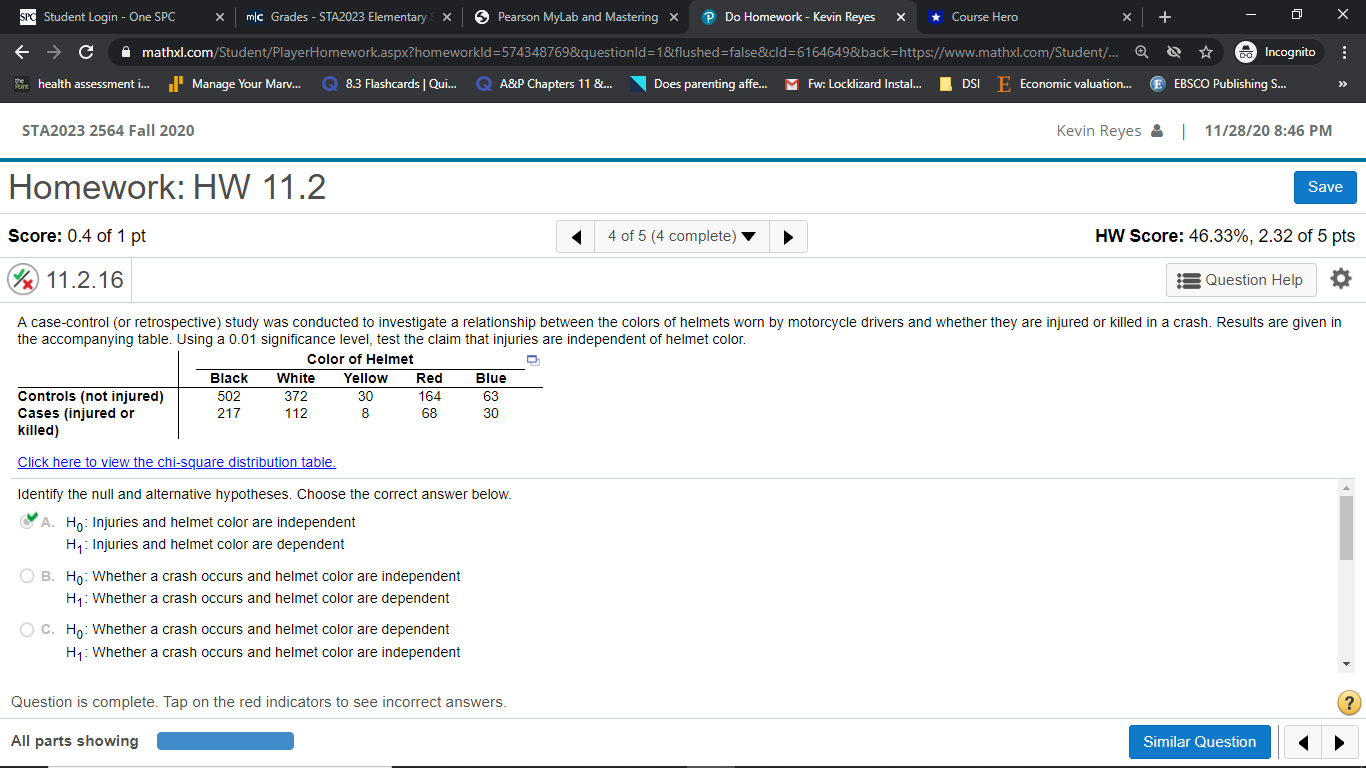Click the settings gear beside Question Help
This screenshot has height=768, width=1366.
point(1340,279)
